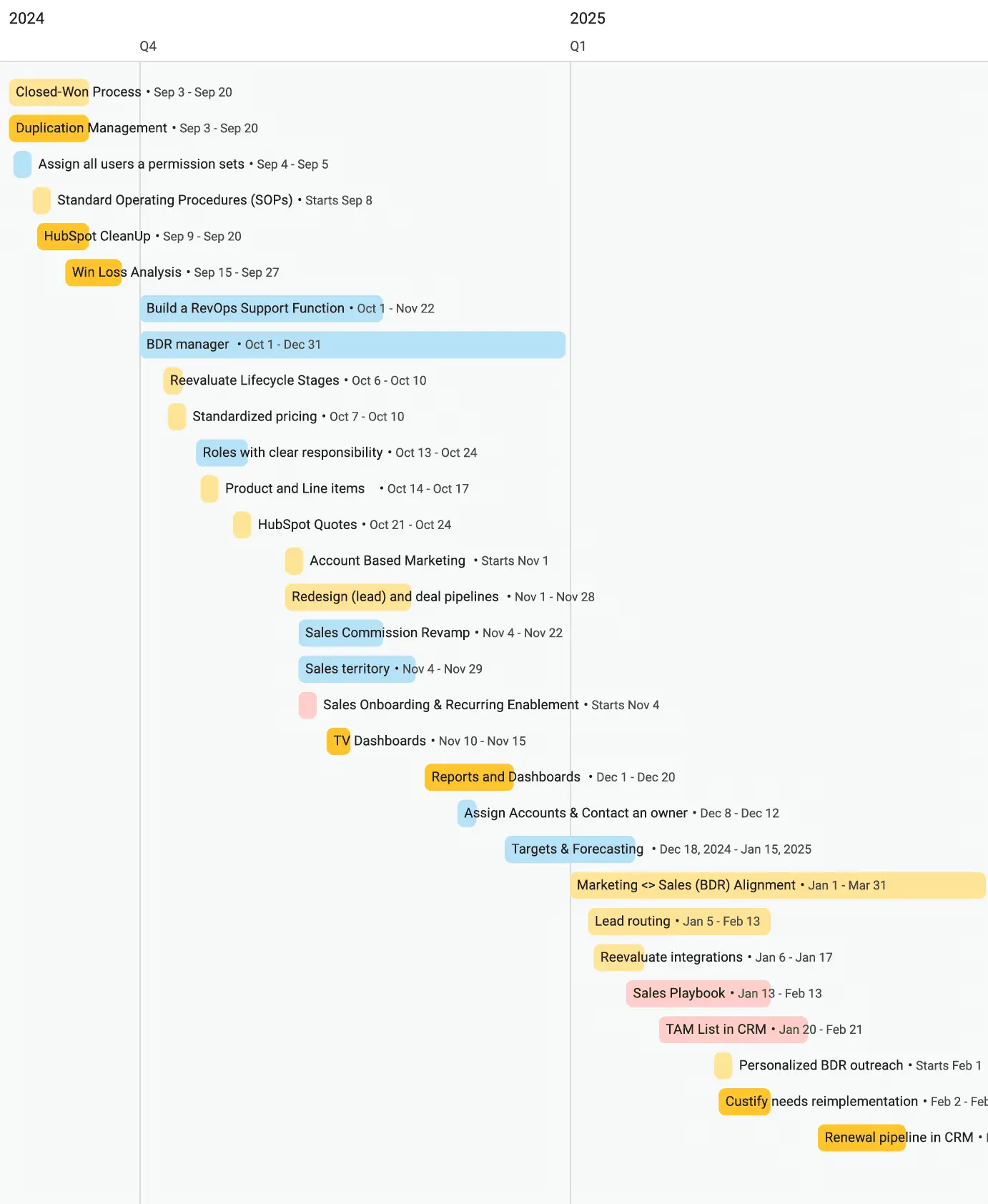The width and height of the screenshot is (988, 1204).
Task: Open the Account Based Marketing task
Action: [x=294, y=561]
